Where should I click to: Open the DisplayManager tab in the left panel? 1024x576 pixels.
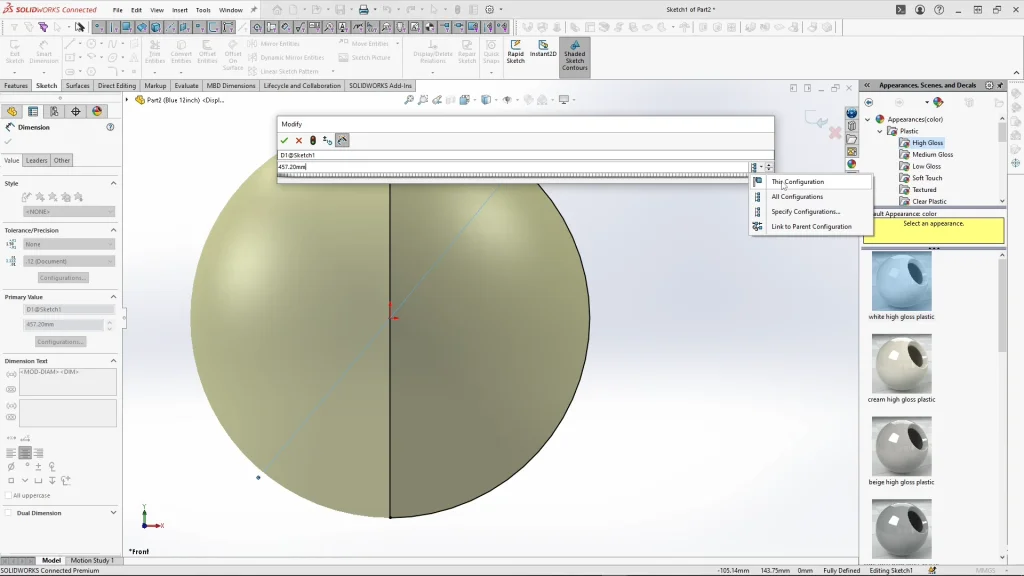[x=97, y=112]
